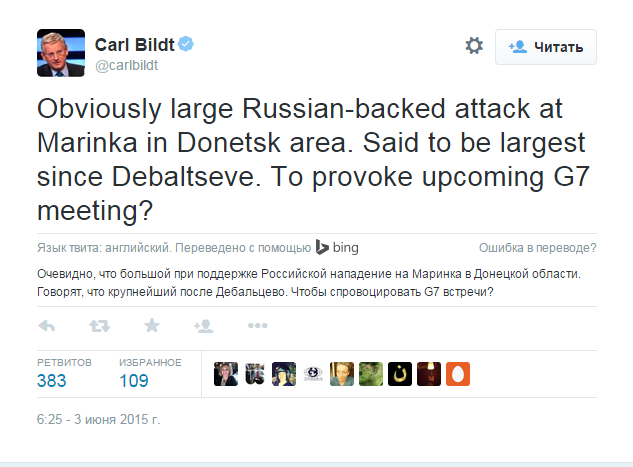Click the follow person icon under tweet
This screenshot has width=633, height=467.
pos(203,326)
